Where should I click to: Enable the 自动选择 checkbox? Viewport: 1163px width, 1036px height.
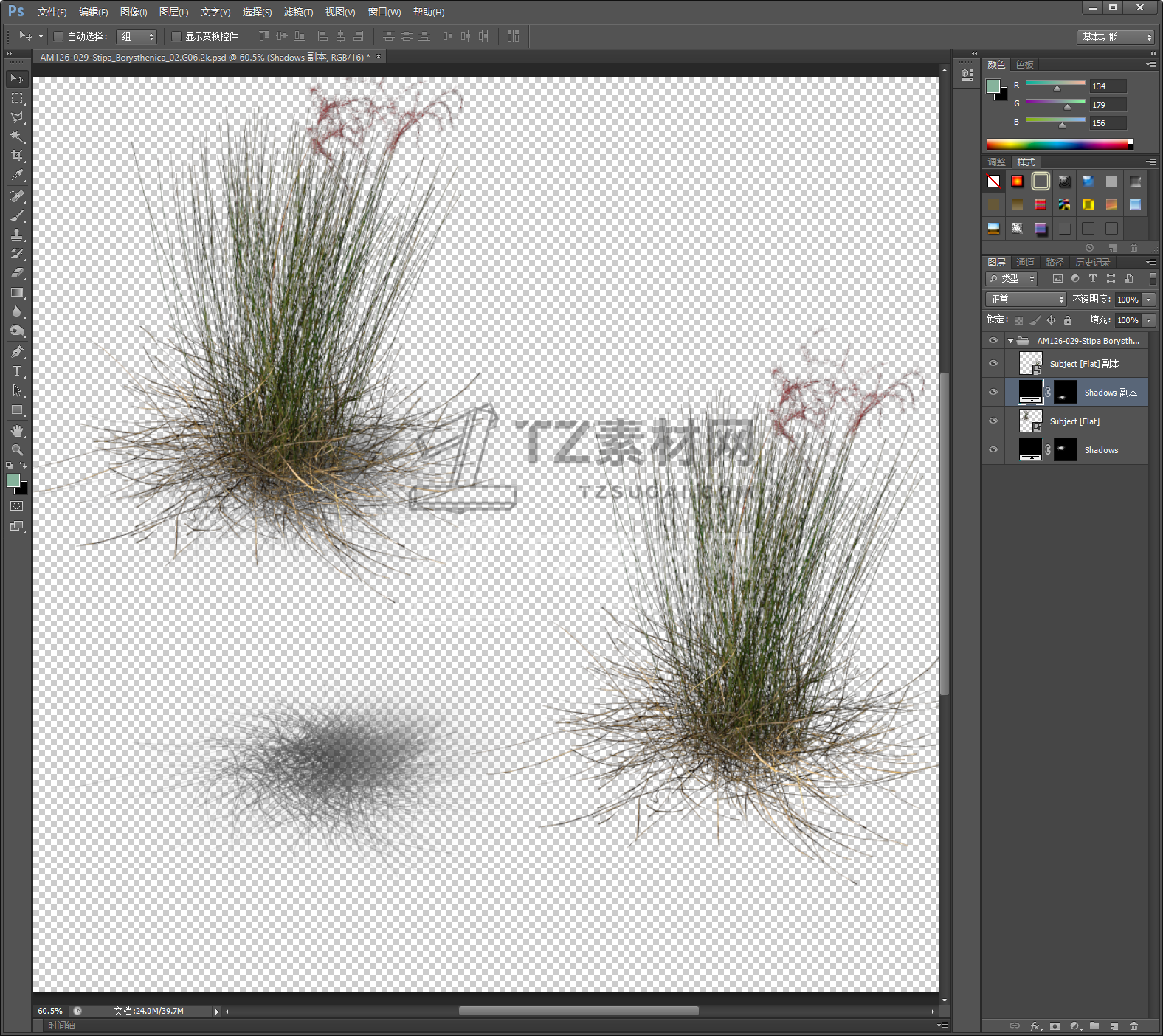(x=58, y=36)
